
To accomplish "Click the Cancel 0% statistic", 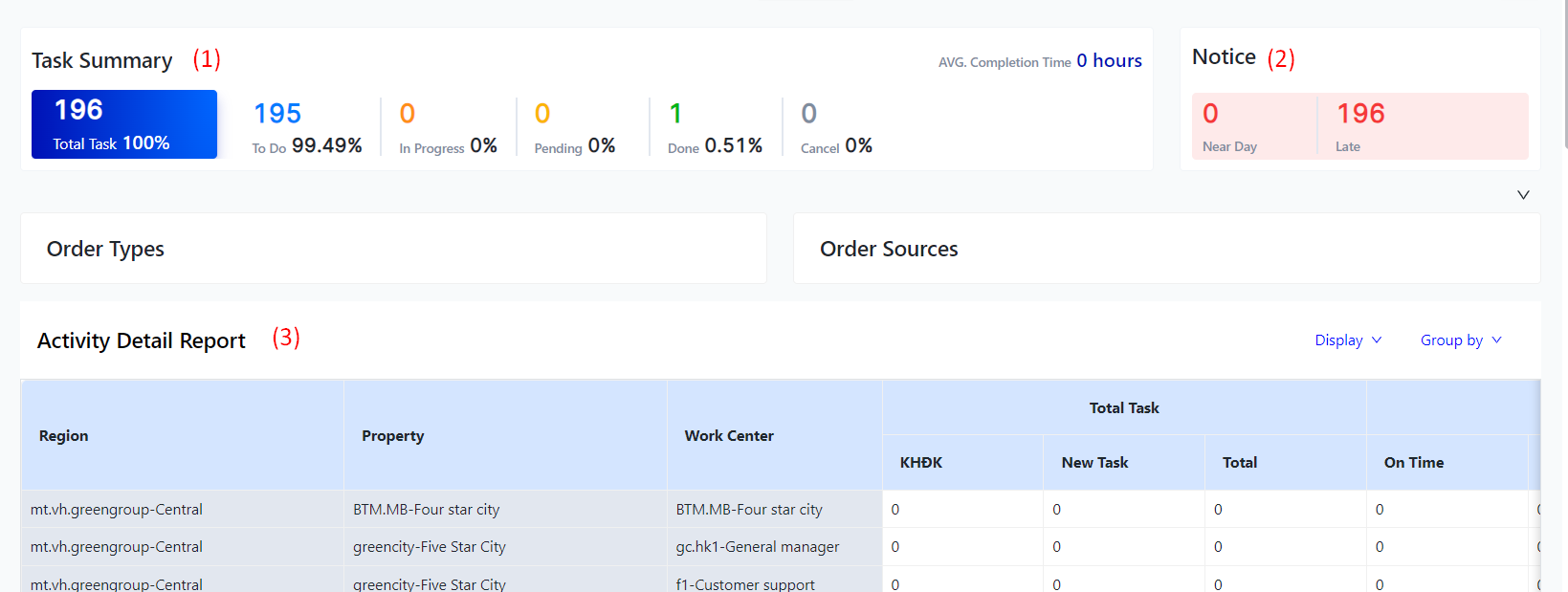I will 835,128.
